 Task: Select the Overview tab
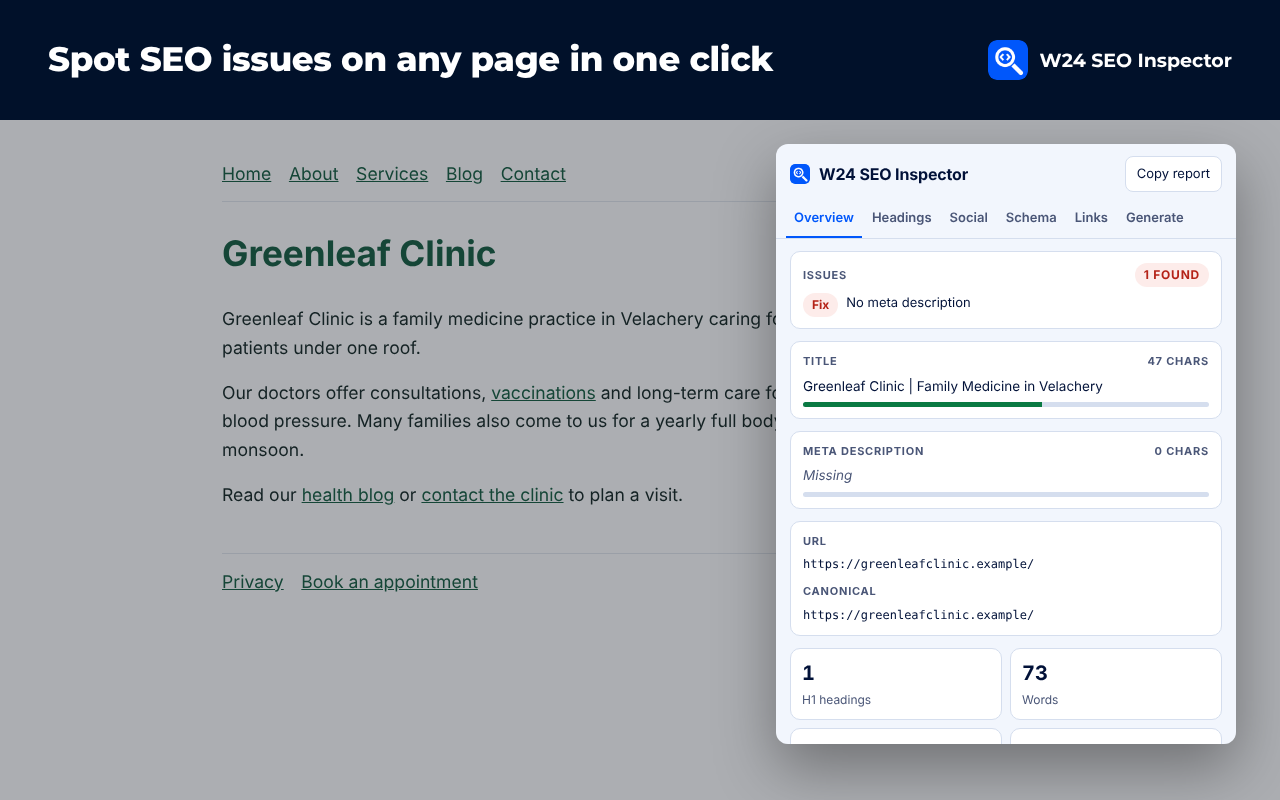click(x=824, y=218)
